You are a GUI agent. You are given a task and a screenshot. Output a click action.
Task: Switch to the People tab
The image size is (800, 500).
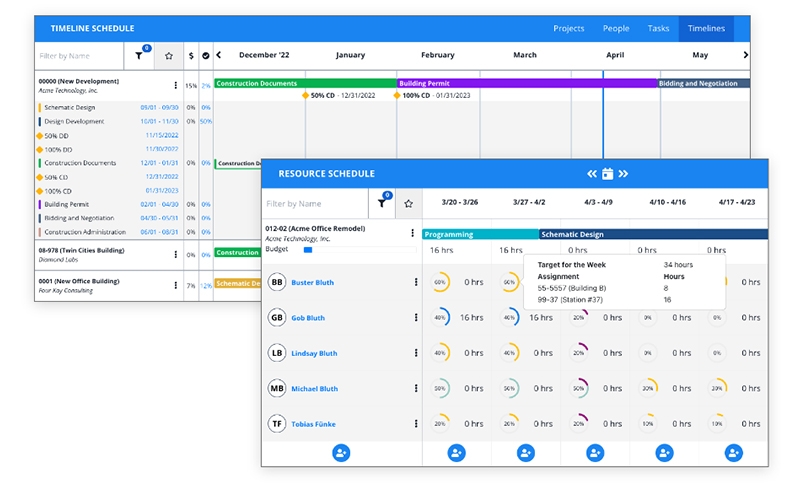(616, 29)
